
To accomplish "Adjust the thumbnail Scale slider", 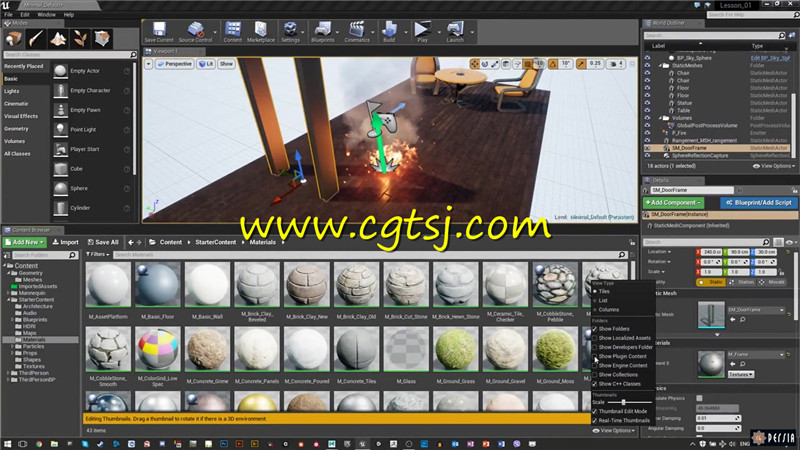I will (630, 402).
